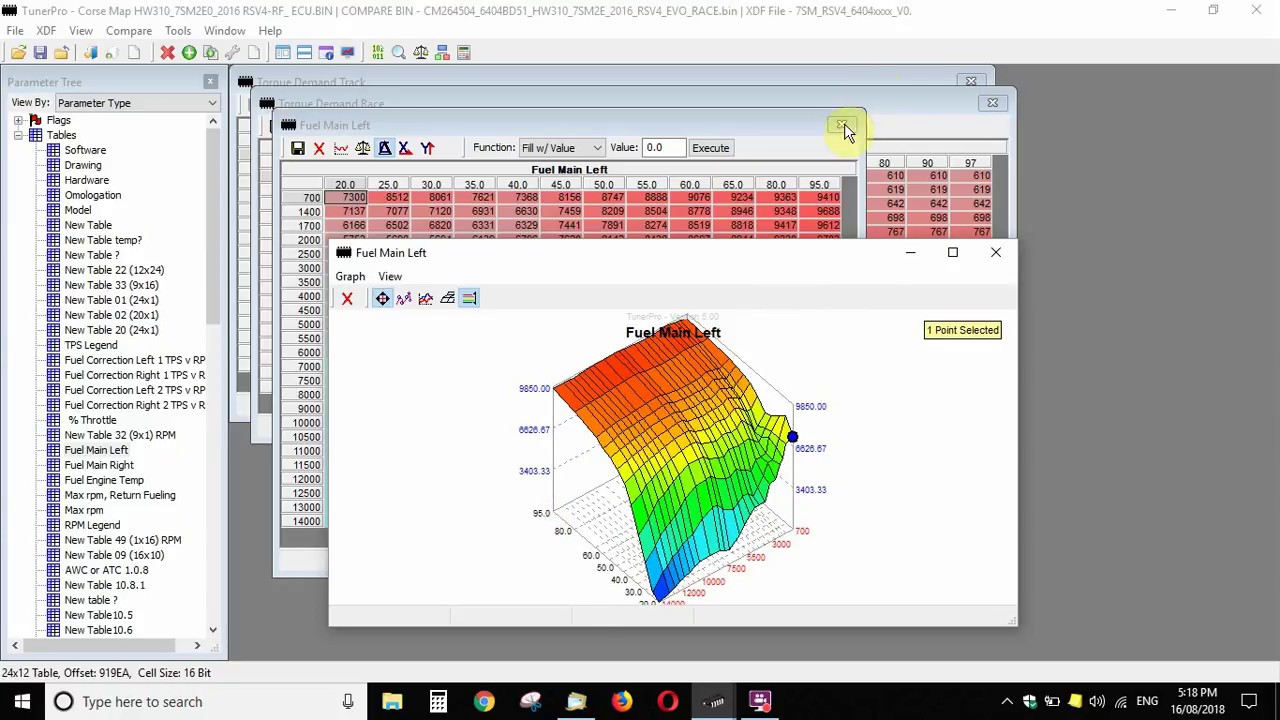1280x720 pixels.
Task: Click the 700 RPM row header
Action: coord(303,198)
